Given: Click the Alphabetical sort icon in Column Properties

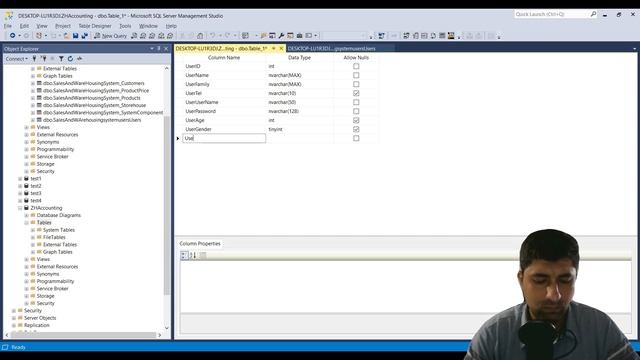Looking at the screenshot, I should (193, 255).
